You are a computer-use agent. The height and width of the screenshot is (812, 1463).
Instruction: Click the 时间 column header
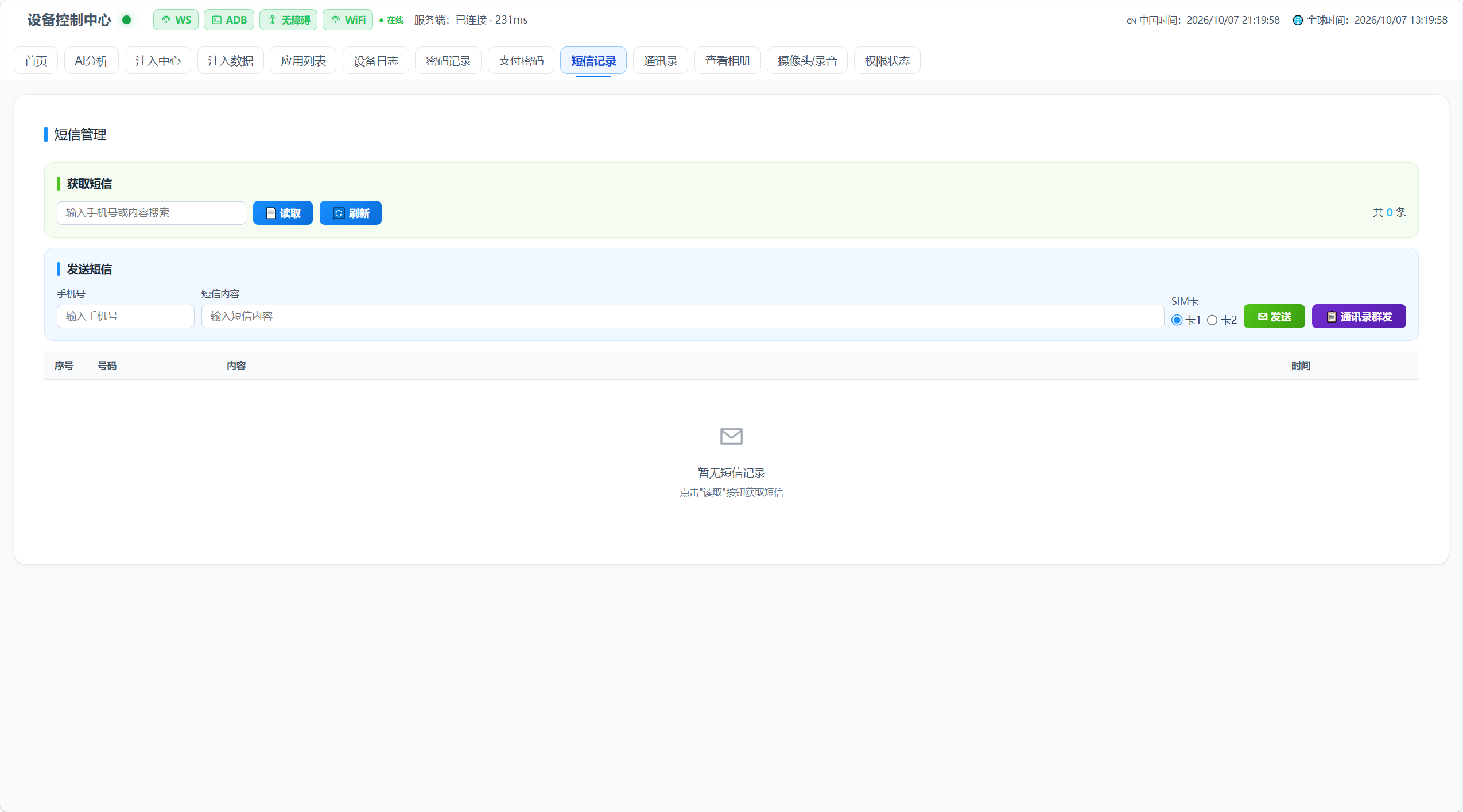point(1301,366)
